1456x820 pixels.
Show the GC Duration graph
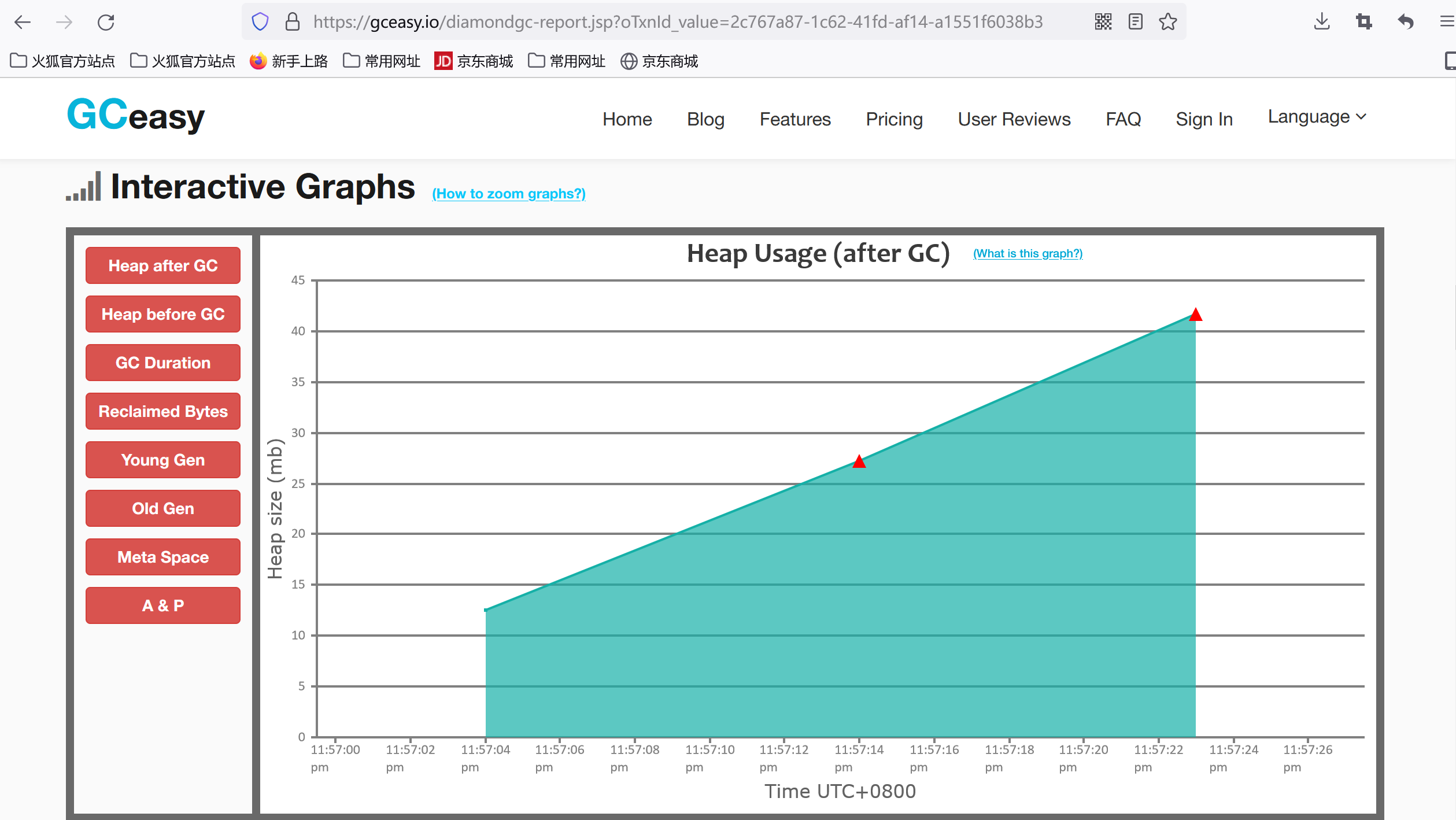point(163,363)
